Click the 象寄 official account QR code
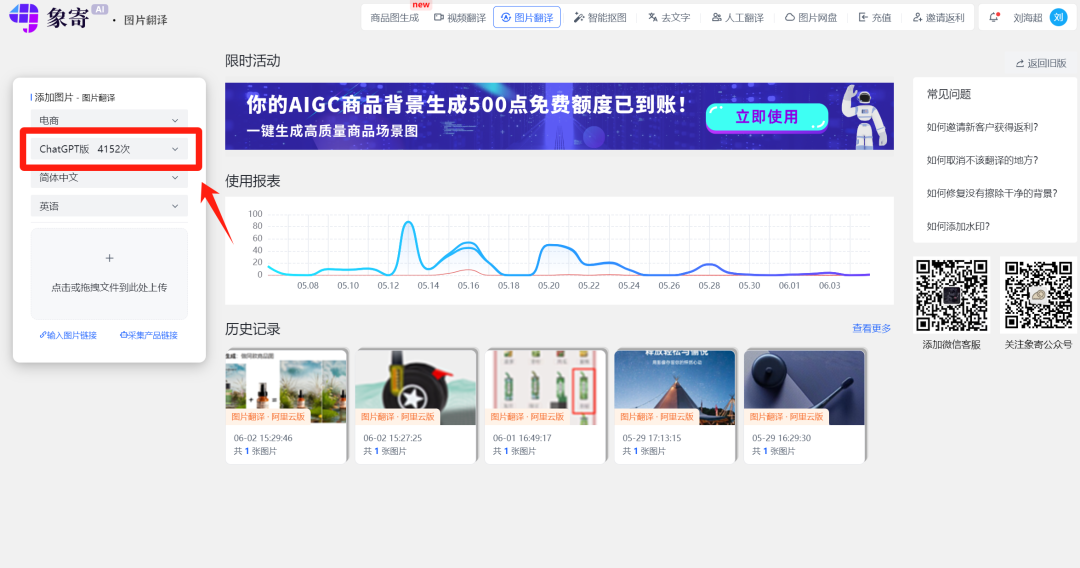The image size is (1080, 568). [x=1038, y=295]
